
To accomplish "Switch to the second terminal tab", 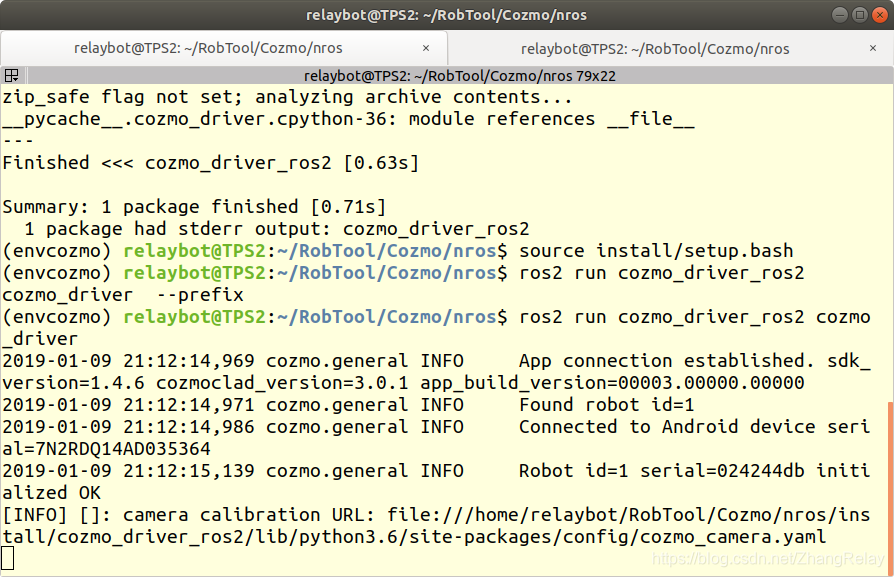I will [655, 49].
